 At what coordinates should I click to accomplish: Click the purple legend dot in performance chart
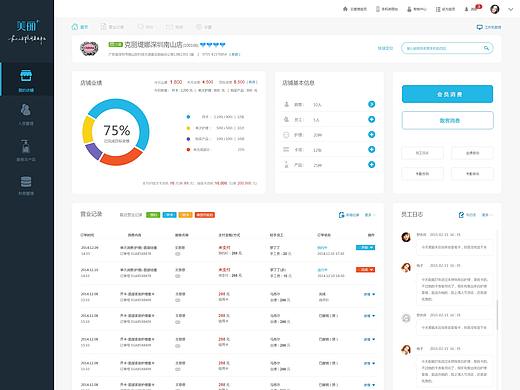coord(188,139)
